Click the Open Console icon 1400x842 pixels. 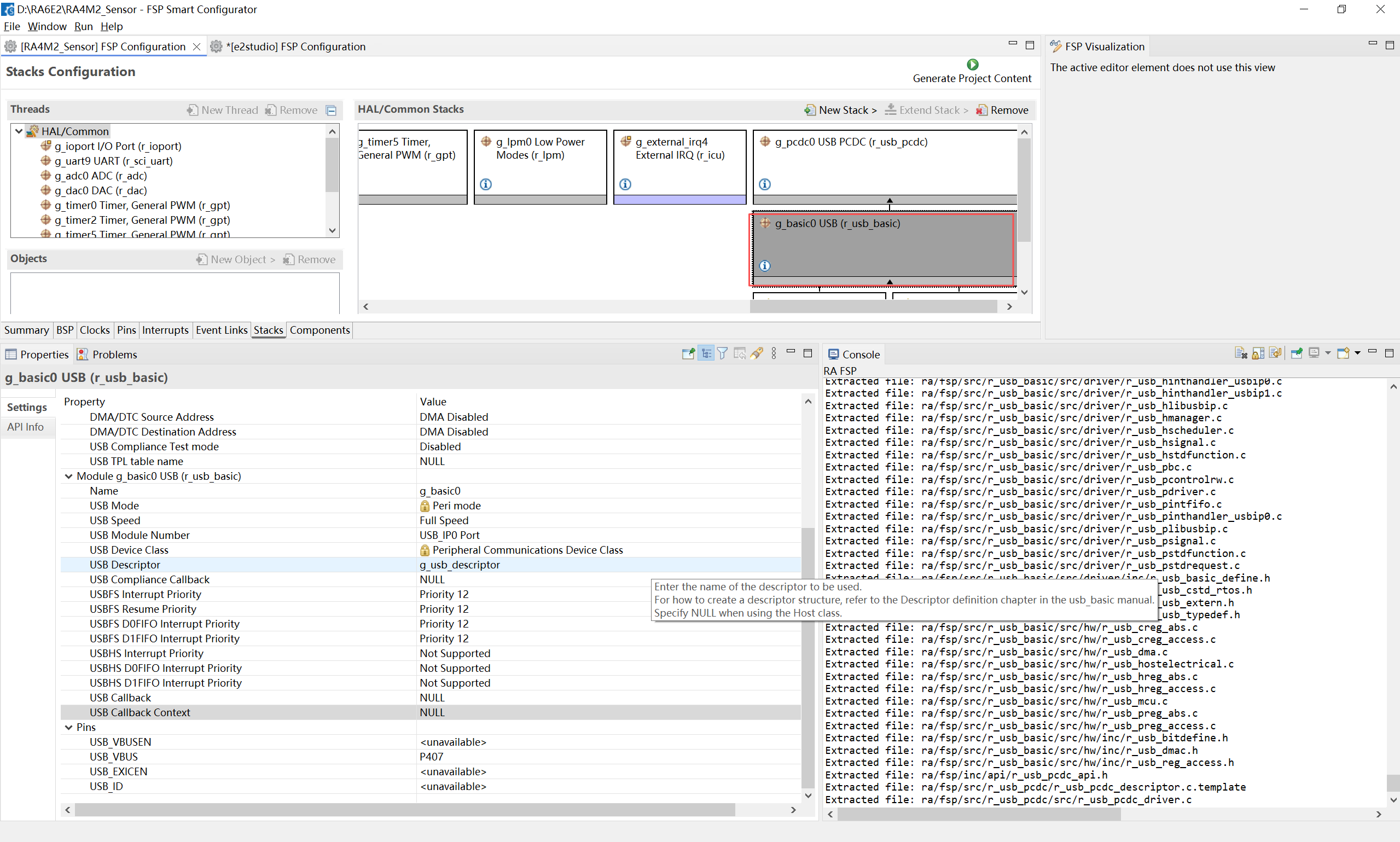pyautogui.click(x=1343, y=353)
